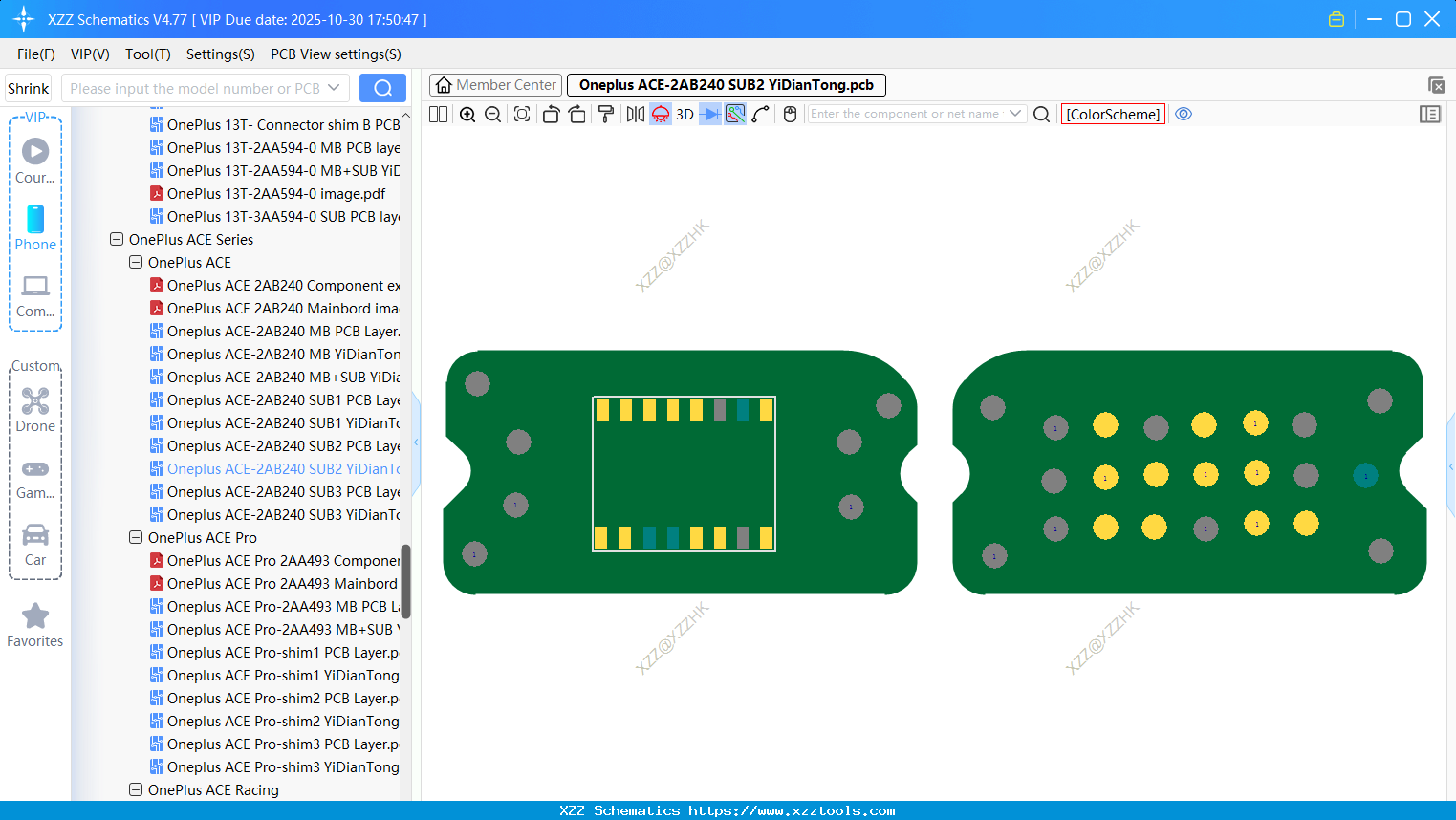Viewport: 1456px width, 820px height.
Task: Click the file tree scrollbar thumb
Action: click(405, 581)
